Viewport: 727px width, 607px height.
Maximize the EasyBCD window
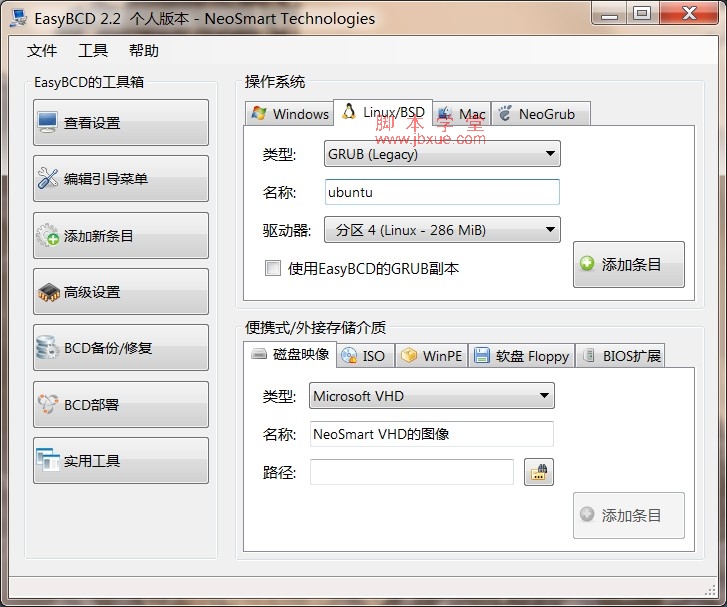[x=642, y=13]
